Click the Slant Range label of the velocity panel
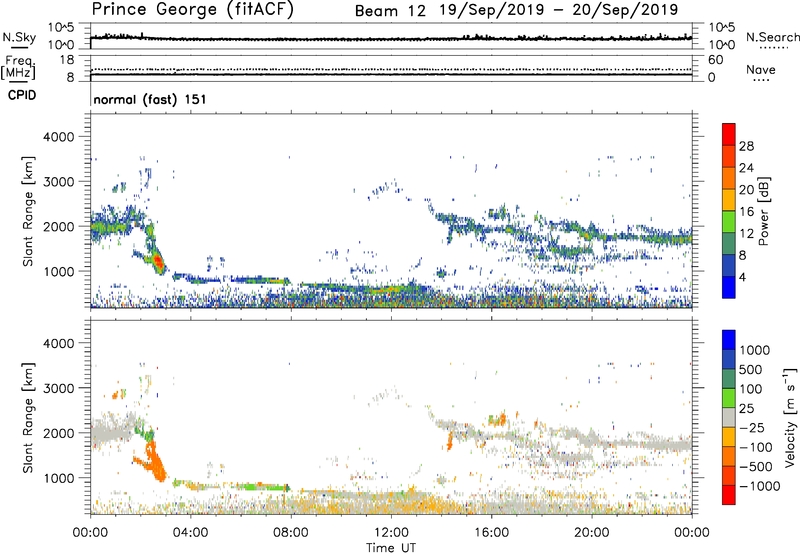Screen dimensions: 800x554 pyautogui.click(x=28, y=417)
